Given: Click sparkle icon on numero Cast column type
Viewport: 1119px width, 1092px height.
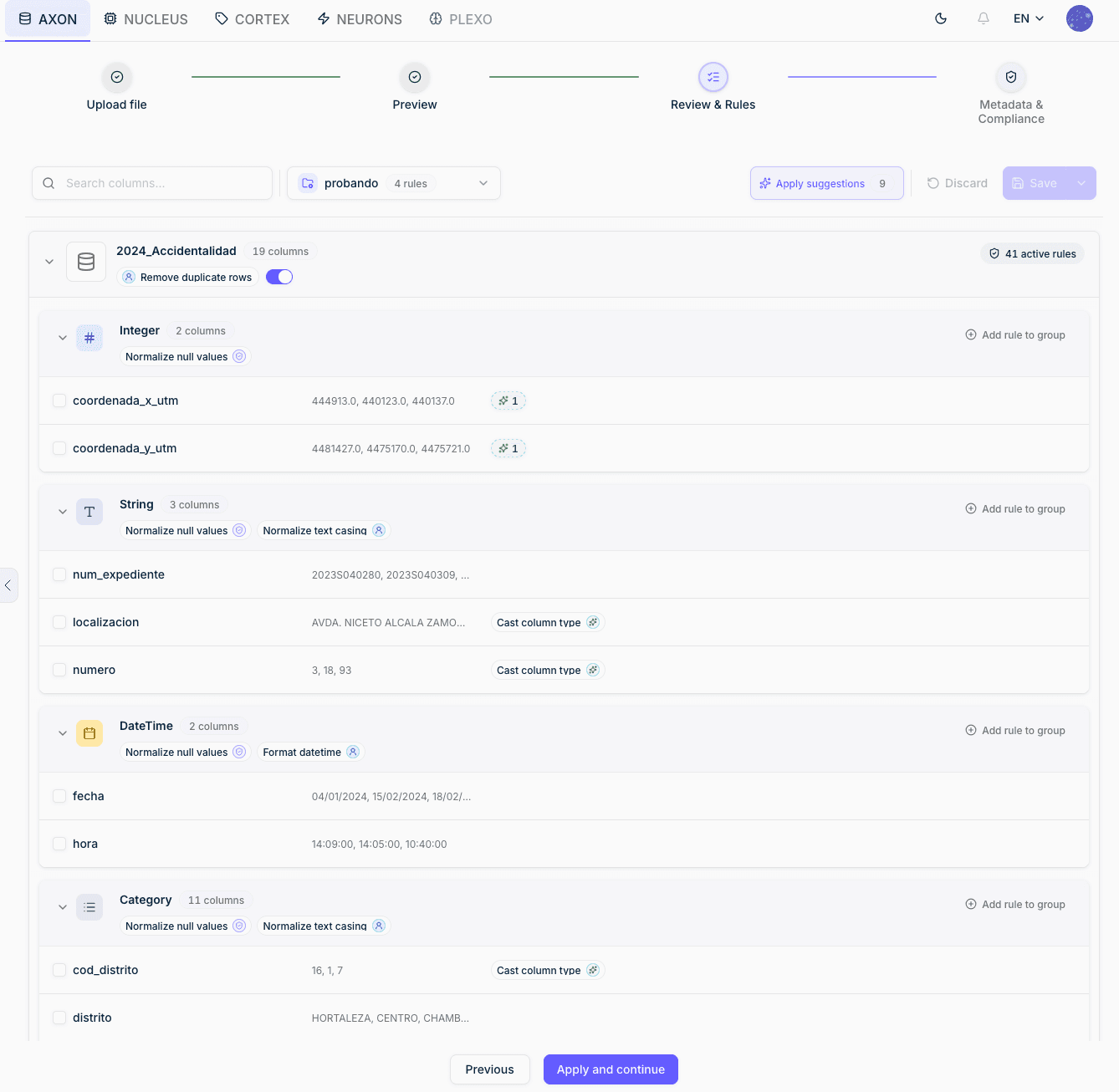Looking at the screenshot, I should pos(593,670).
